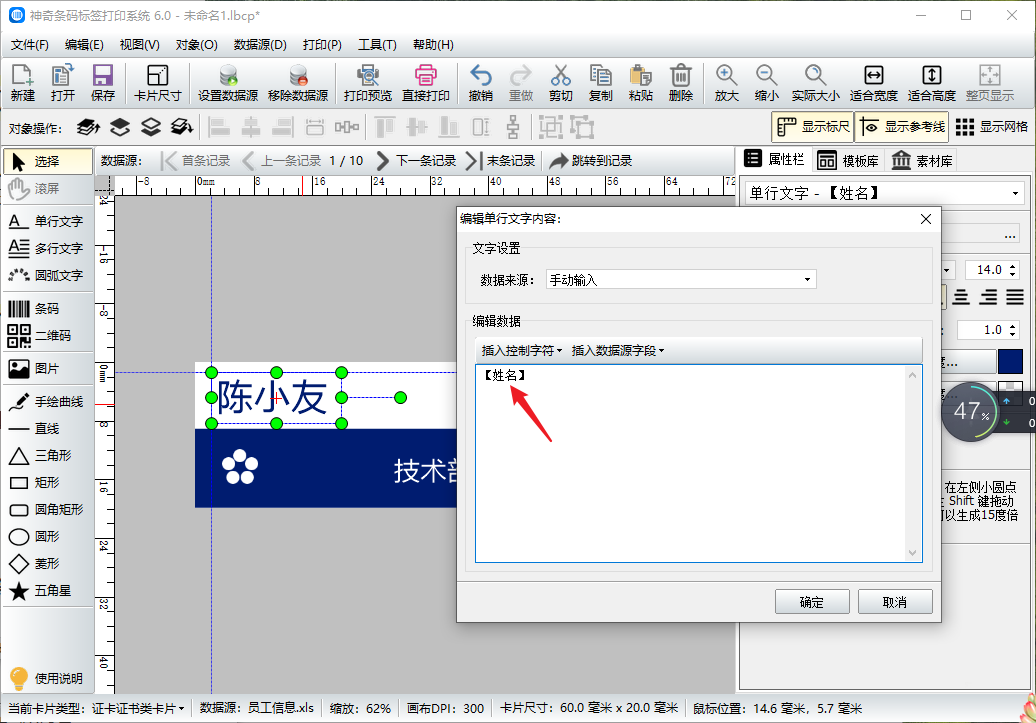Toggle 显示参考线 guide lines
The width and height of the screenshot is (1036, 723).
point(901,127)
